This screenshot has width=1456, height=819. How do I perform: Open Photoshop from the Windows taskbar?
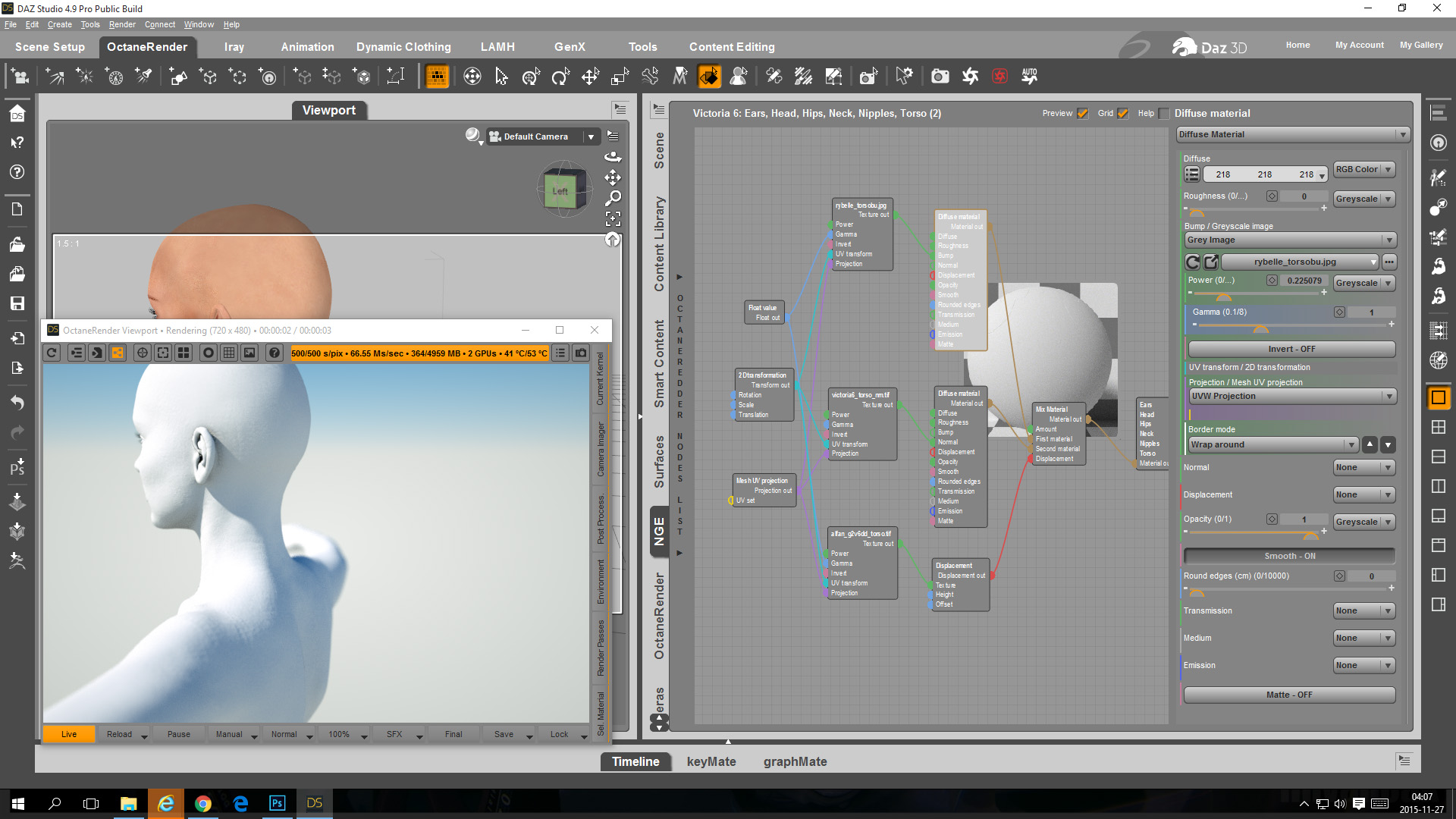[277, 803]
